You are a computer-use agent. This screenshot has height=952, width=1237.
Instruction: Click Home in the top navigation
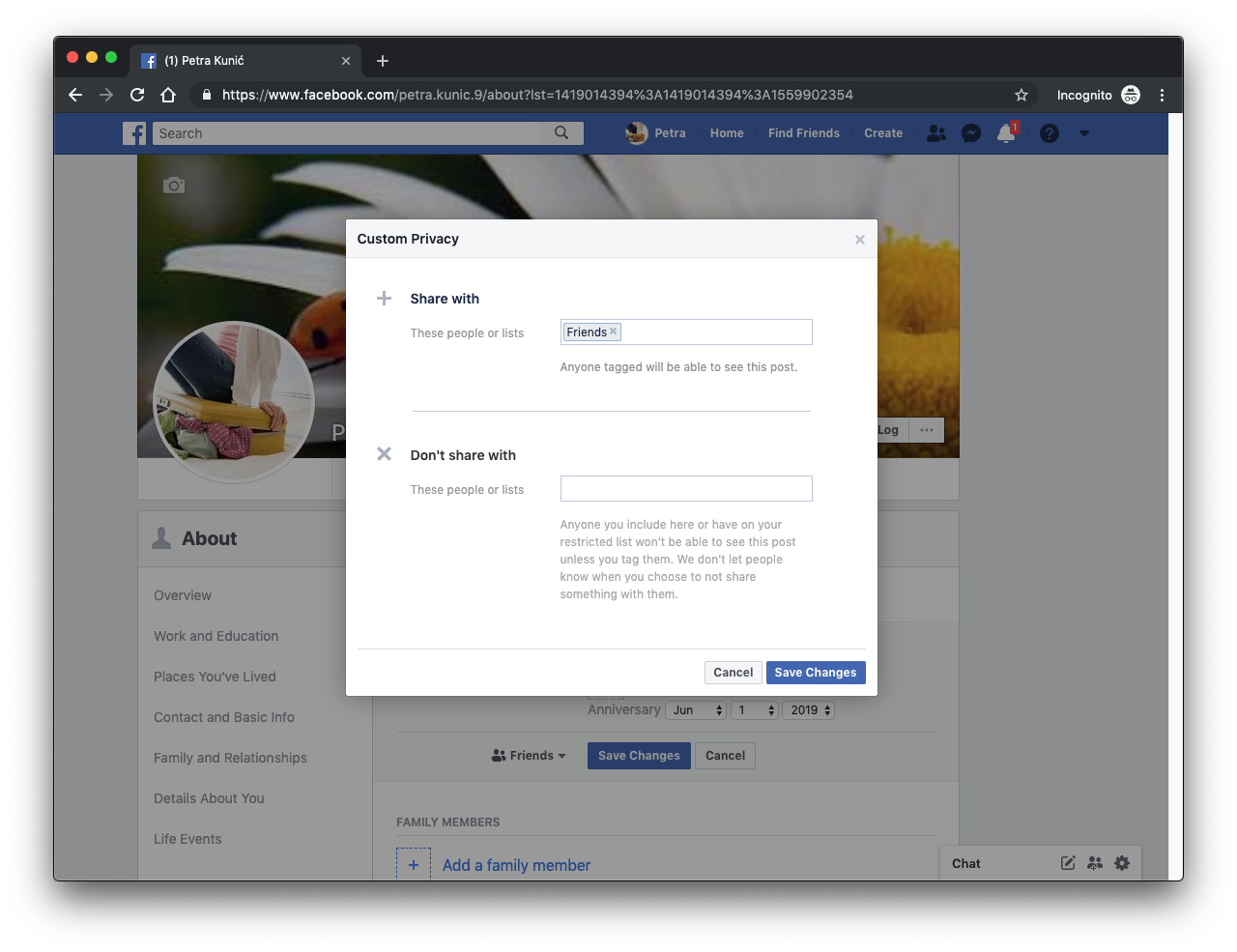(x=727, y=133)
